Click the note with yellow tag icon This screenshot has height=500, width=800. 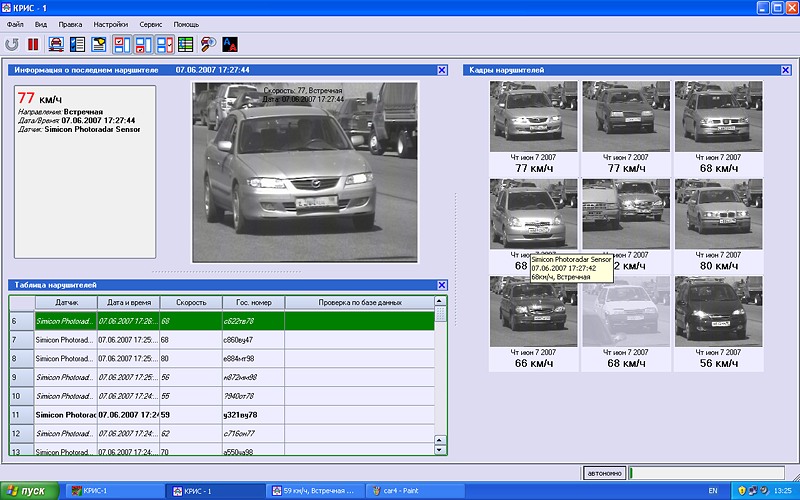(x=99, y=44)
